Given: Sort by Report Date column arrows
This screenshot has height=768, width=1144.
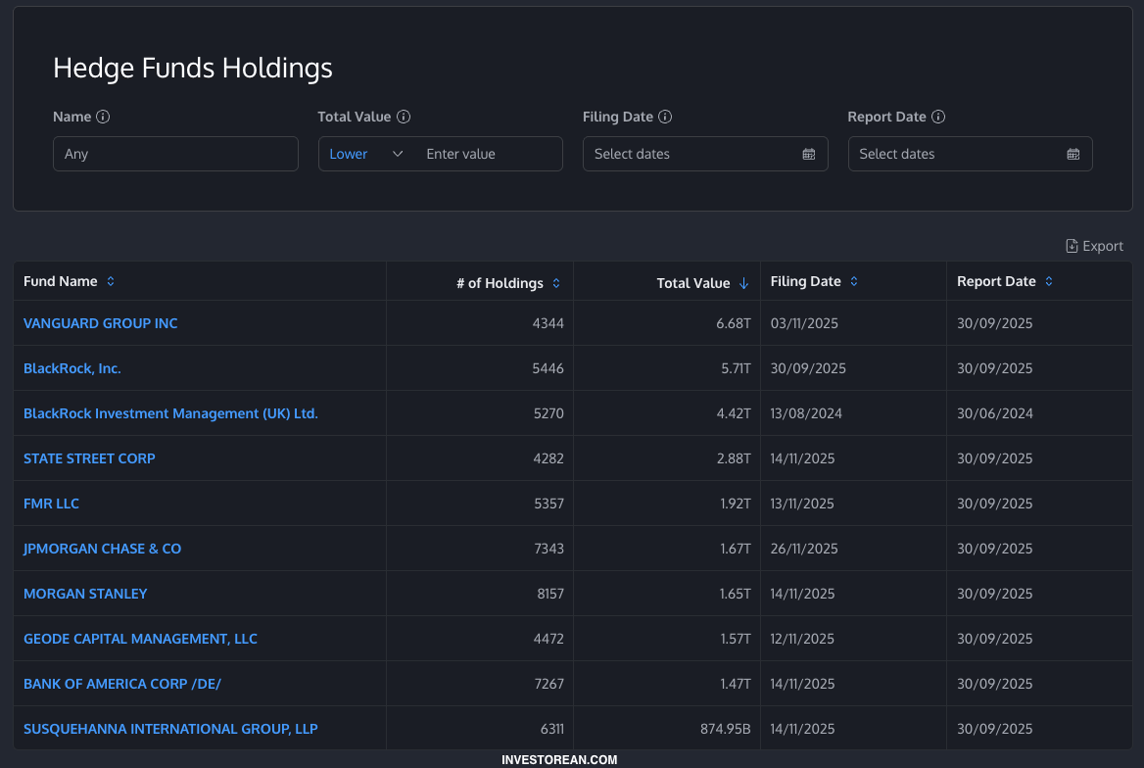Looking at the screenshot, I should click(1048, 282).
